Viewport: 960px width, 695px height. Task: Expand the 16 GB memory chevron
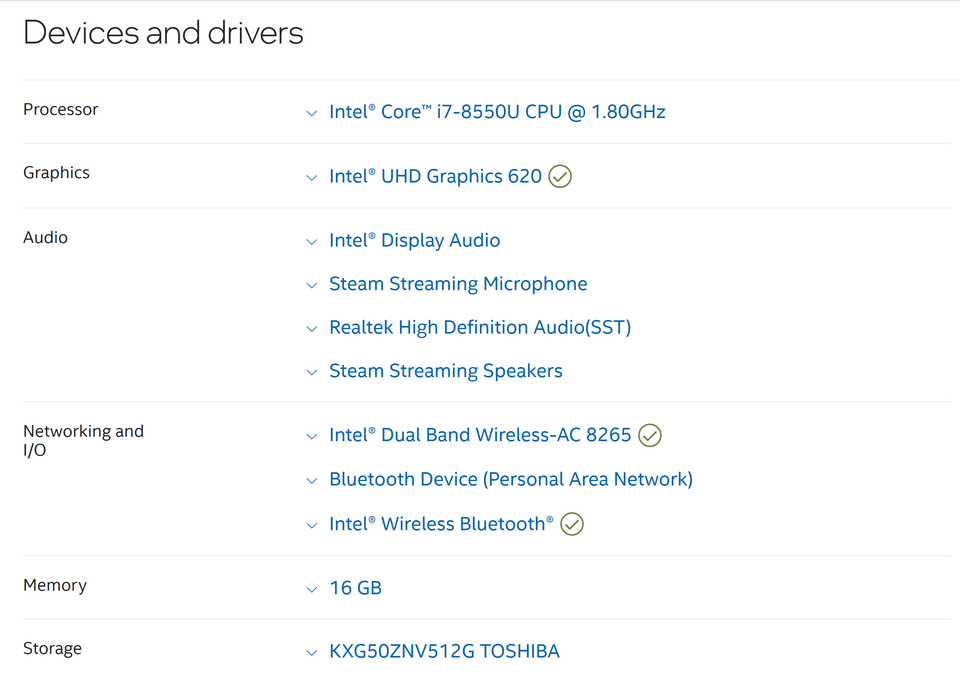coord(312,589)
